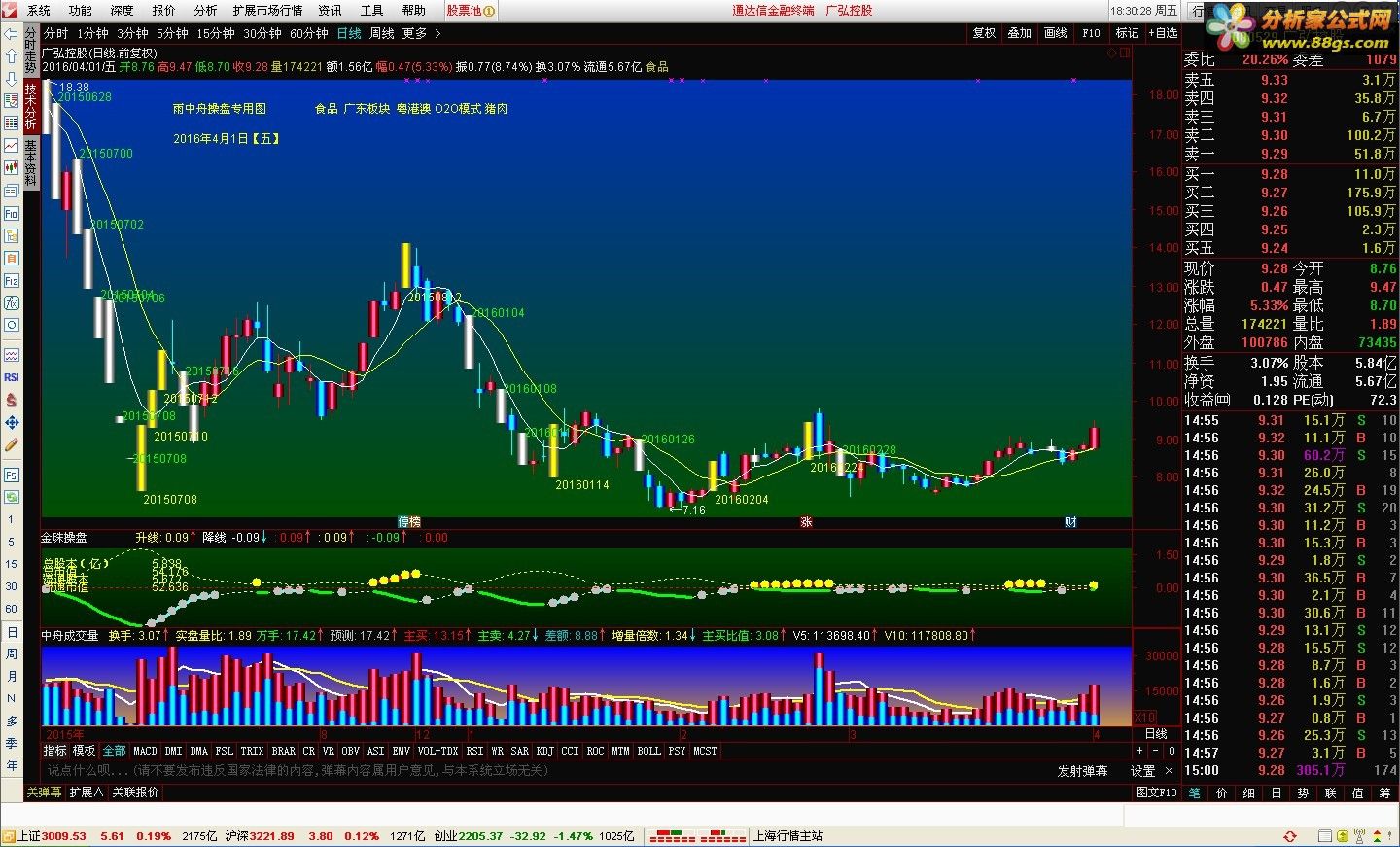
Task: Click the 叠加 overlay button
Action: pyautogui.click(x=1019, y=33)
